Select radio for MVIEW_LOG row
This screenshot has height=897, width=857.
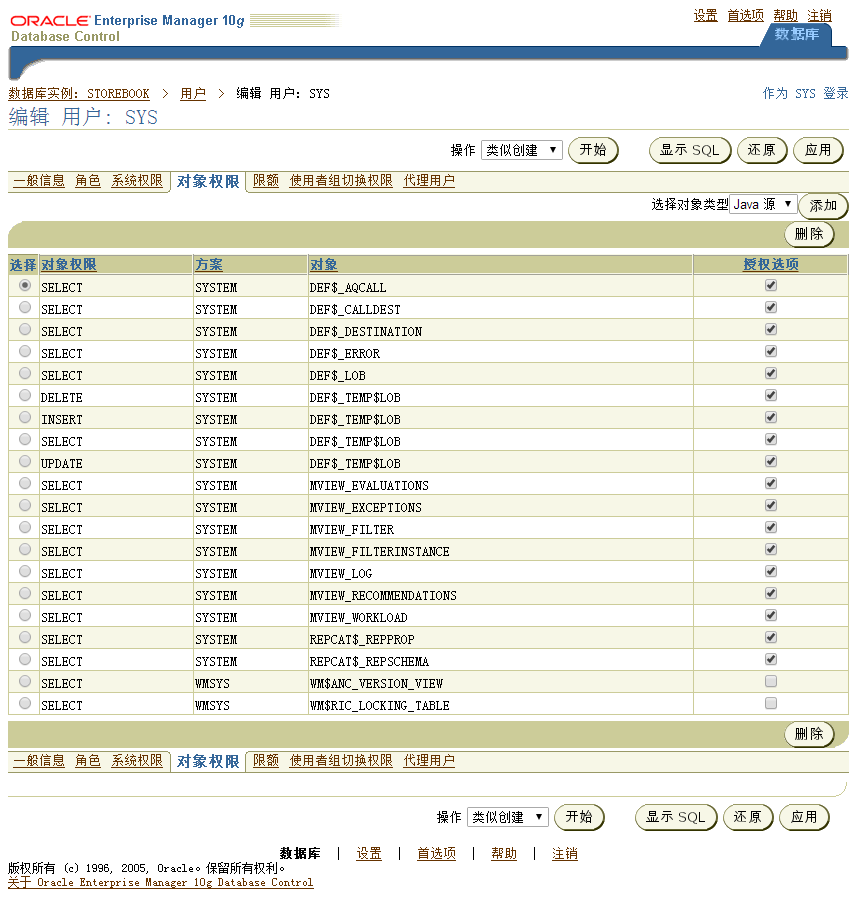[x=25, y=571]
